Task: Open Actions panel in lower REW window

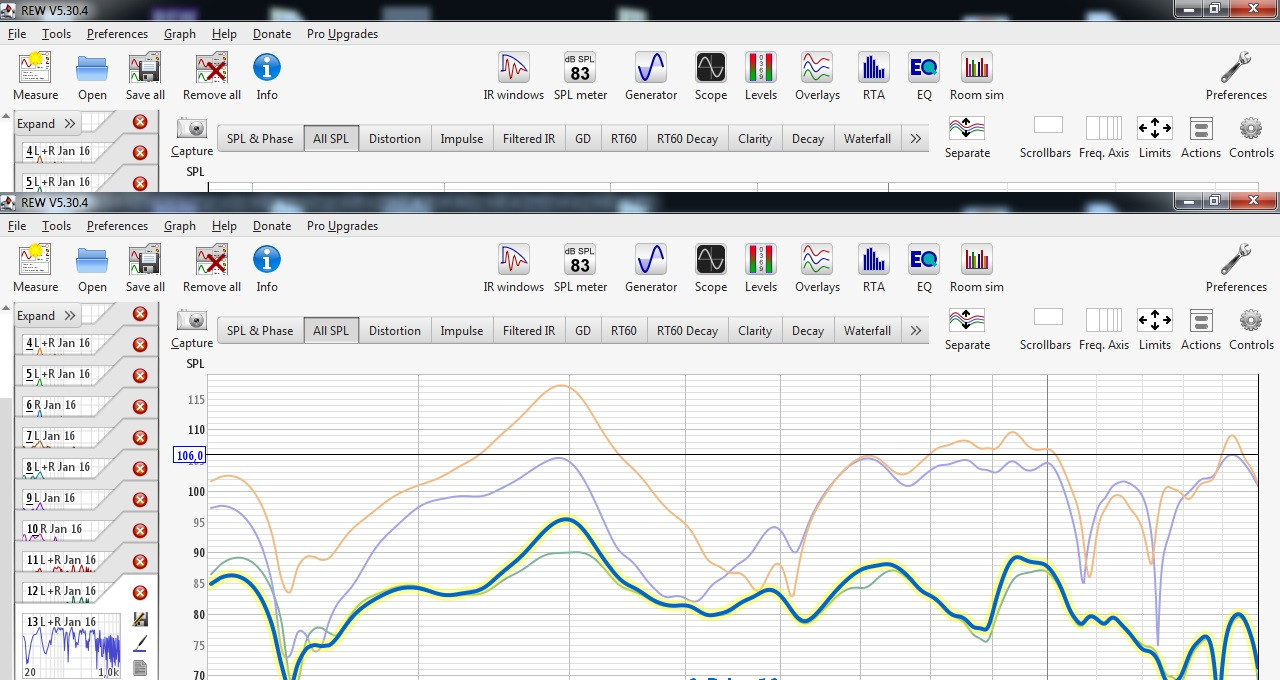Action: point(1201,320)
